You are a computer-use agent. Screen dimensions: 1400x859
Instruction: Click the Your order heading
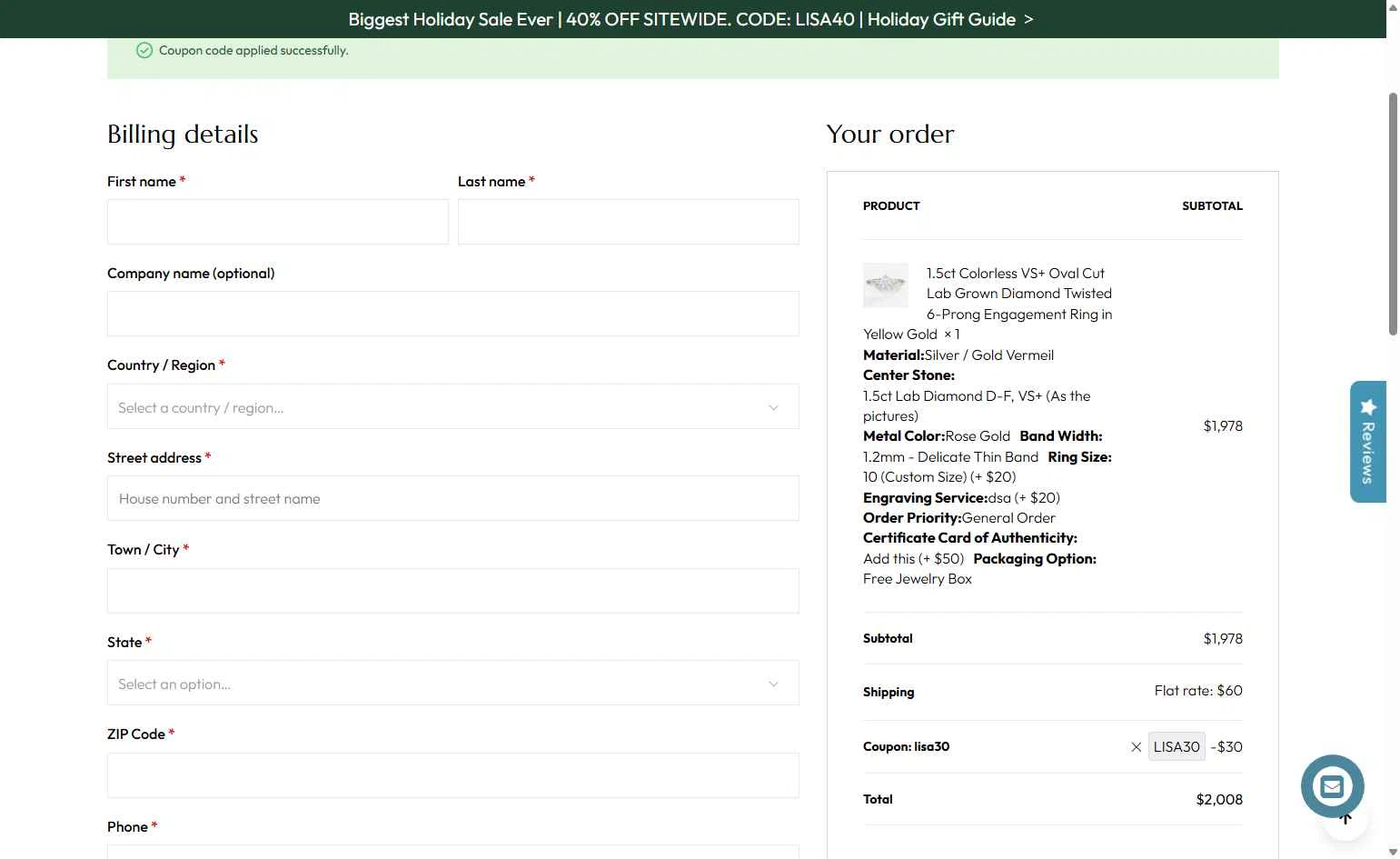click(x=890, y=134)
